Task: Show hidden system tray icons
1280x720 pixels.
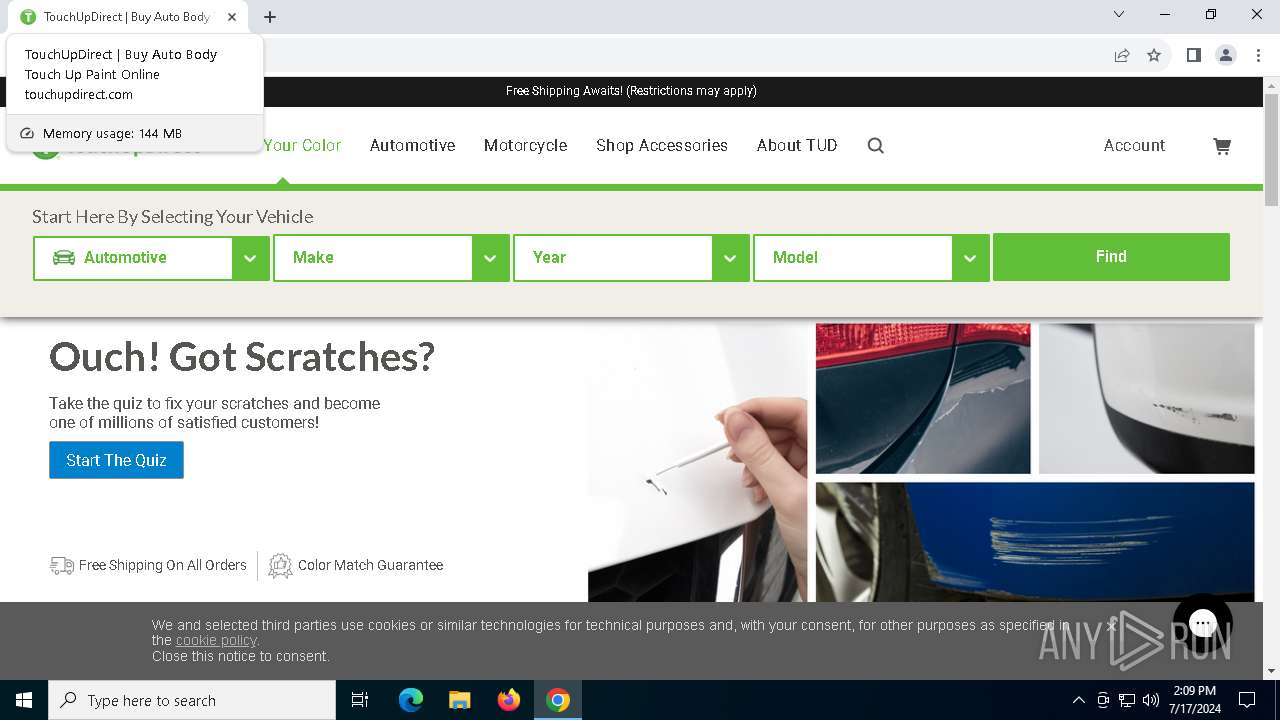Action: 1078,700
